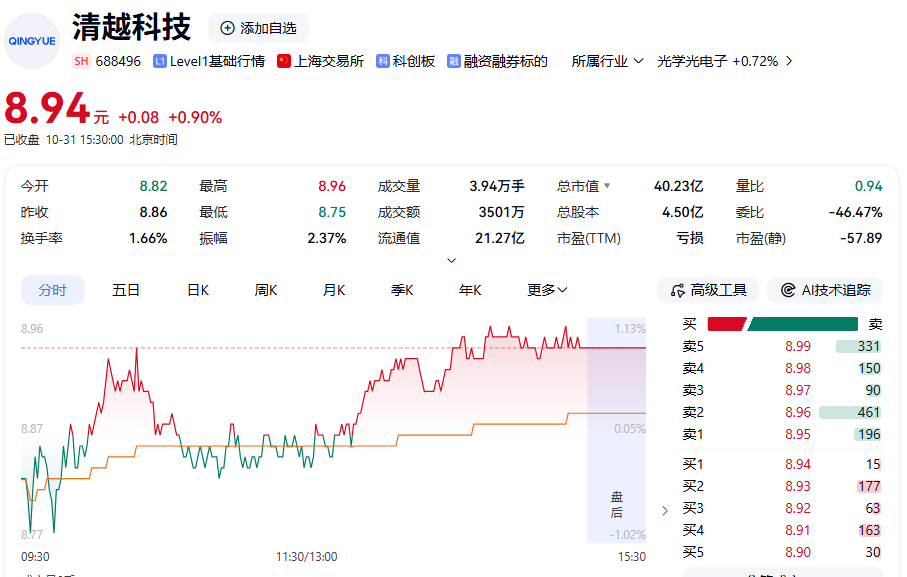Image resolution: width=907 pixels, height=577 pixels.
Task: Click 流通值 value 21.27亿
Action: (x=500, y=238)
